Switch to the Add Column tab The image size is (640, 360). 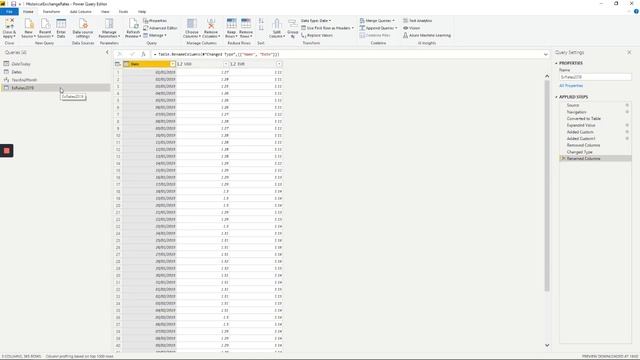point(81,12)
